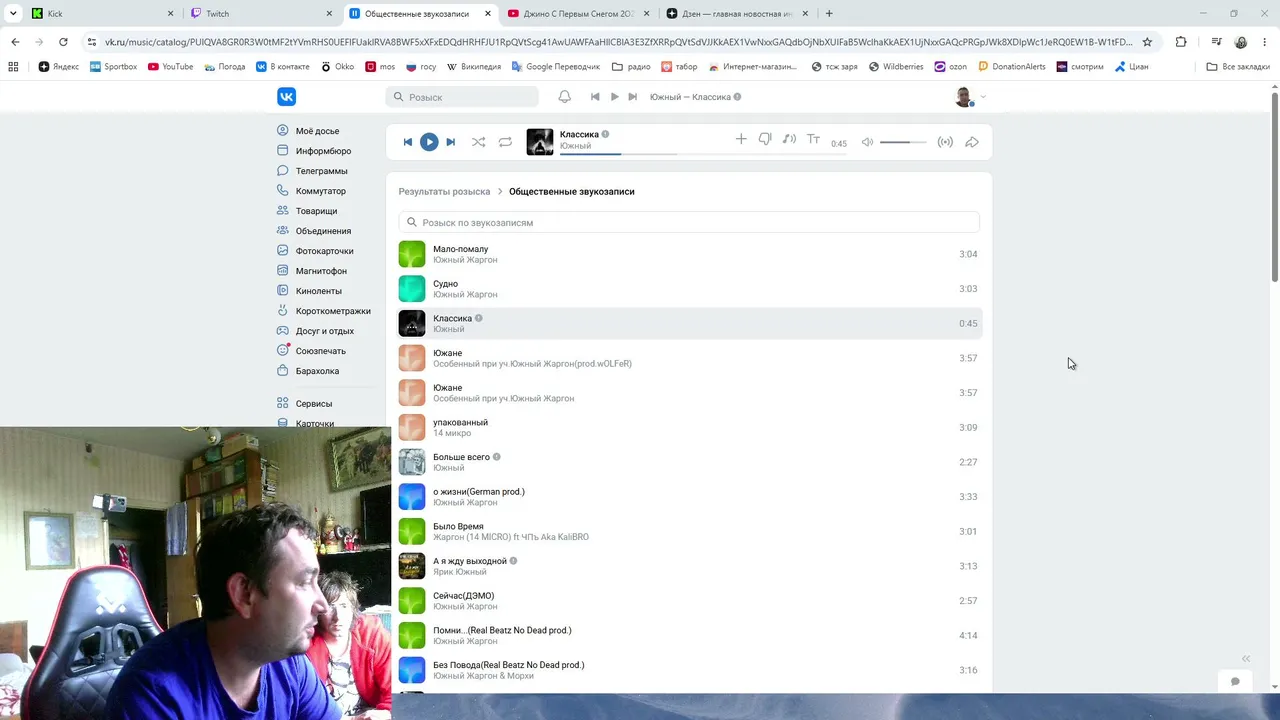Focus the Розыск по звукозаписям field
The height and width of the screenshot is (720, 1280).
tap(689, 222)
